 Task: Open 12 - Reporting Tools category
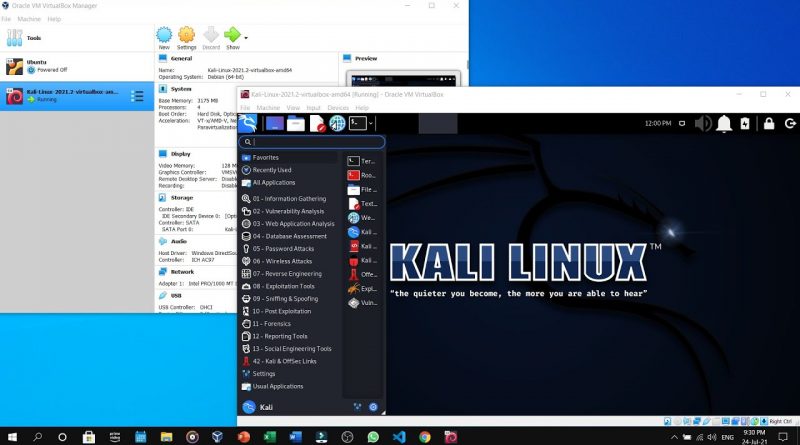pyautogui.click(x=288, y=336)
